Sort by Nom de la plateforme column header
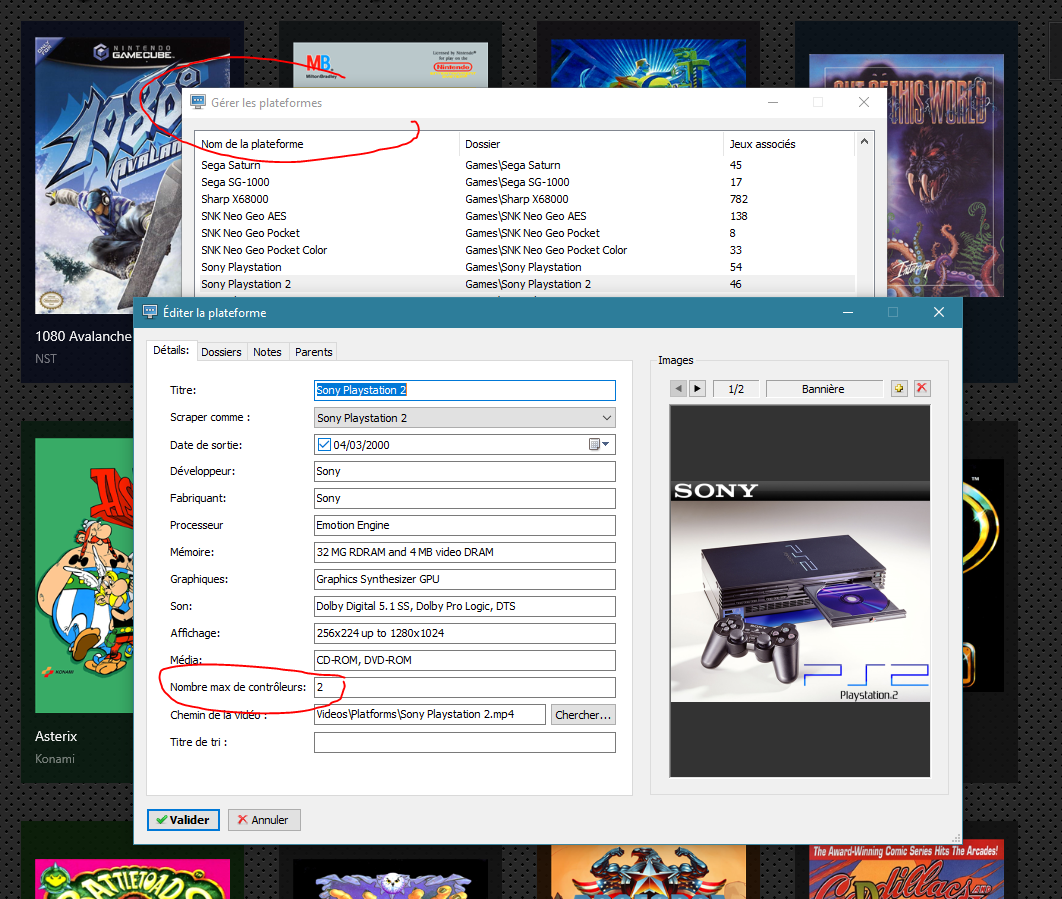The width and height of the screenshot is (1062, 899). 327,144
